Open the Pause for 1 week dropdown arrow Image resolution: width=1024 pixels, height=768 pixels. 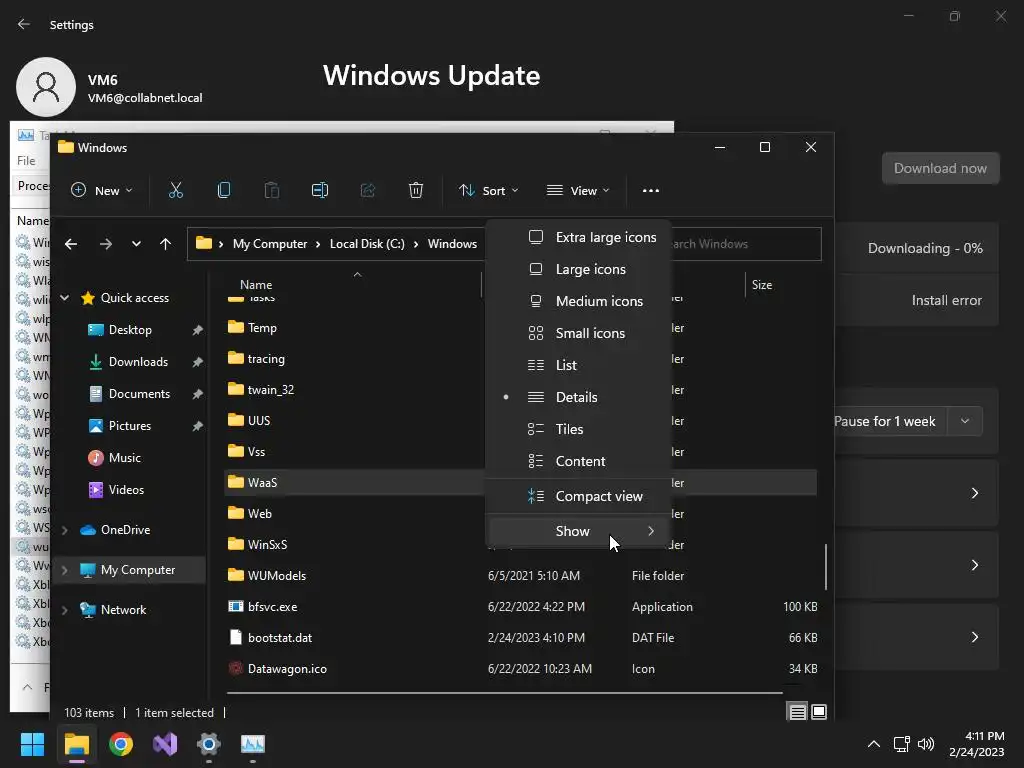pyautogui.click(x=965, y=421)
